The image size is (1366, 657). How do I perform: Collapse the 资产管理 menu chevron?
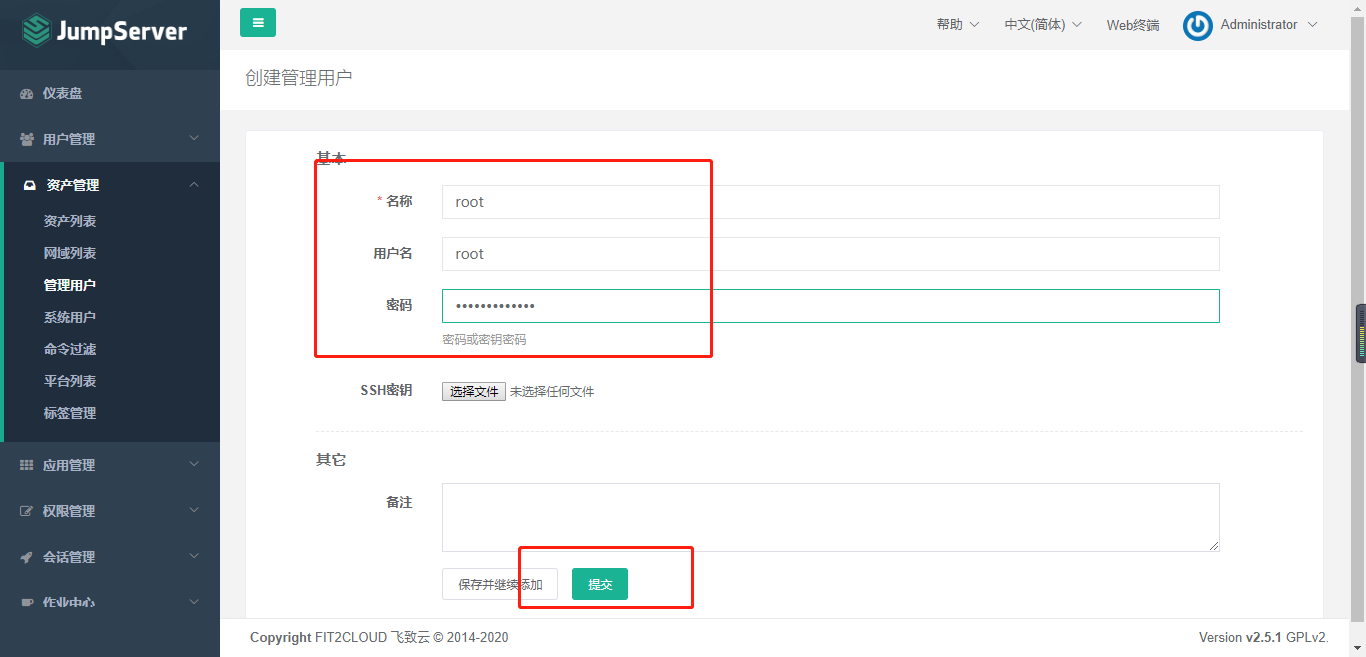click(x=194, y=184)
